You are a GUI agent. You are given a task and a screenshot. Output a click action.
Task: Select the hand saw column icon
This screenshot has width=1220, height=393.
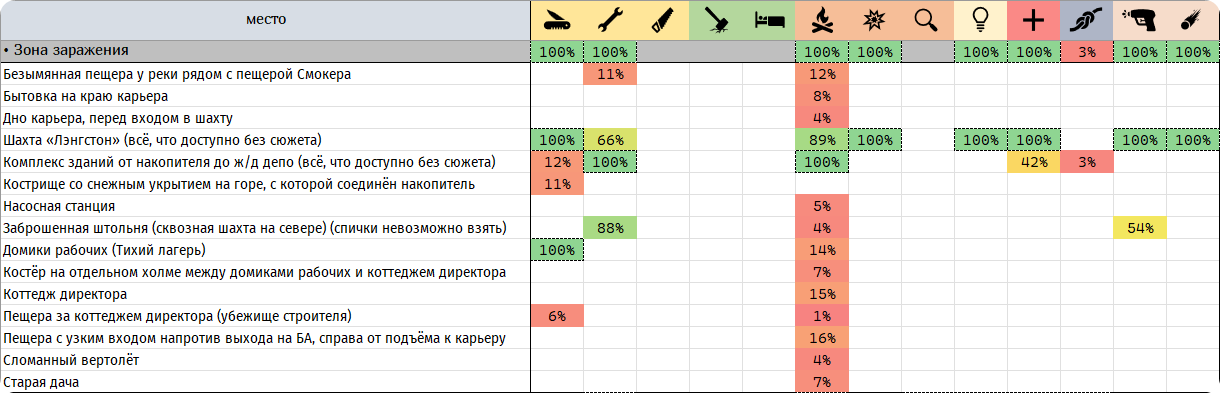[663, 20]
